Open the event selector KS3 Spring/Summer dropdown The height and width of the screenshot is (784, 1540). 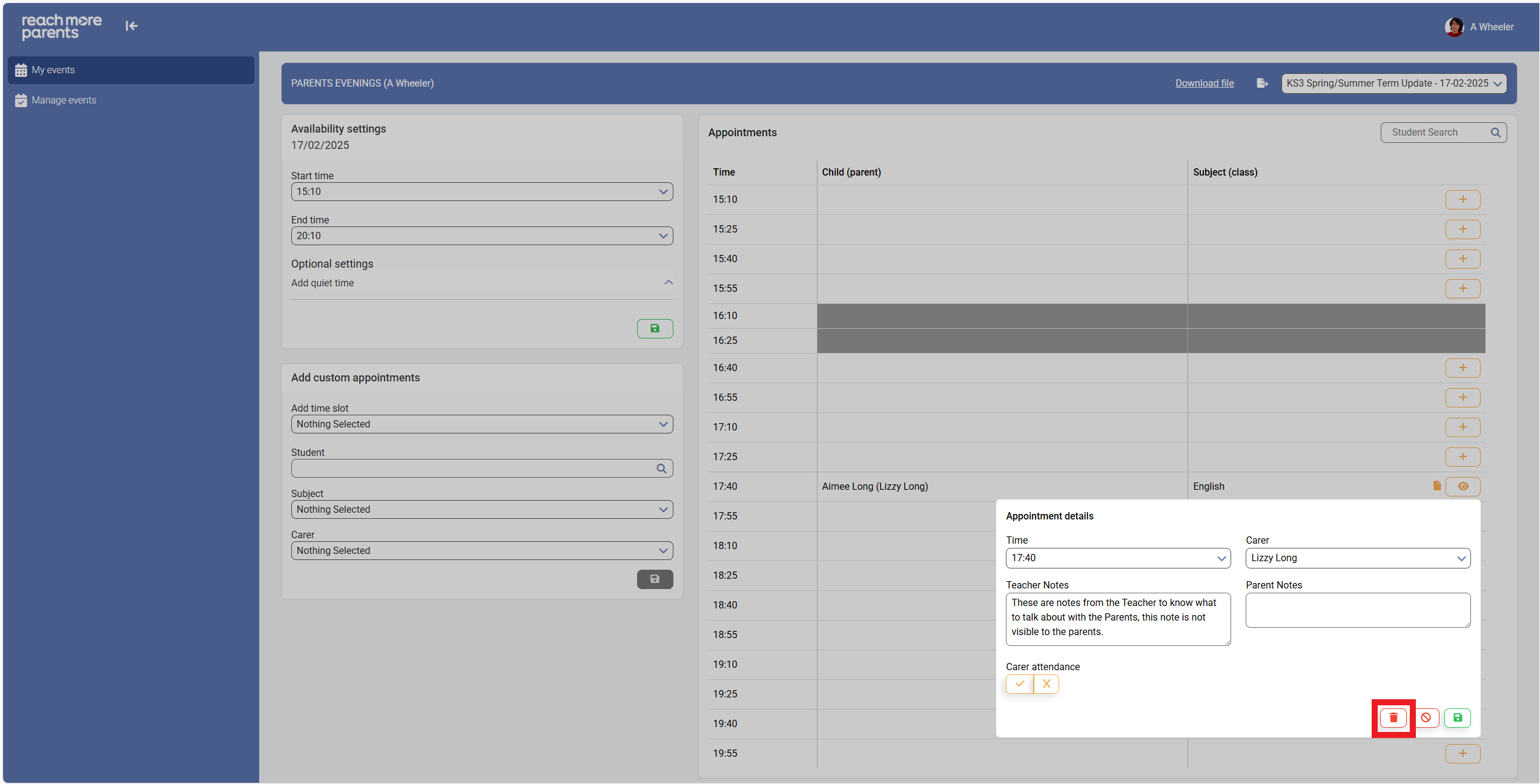pyautogui.click(x=1393, y=84)
